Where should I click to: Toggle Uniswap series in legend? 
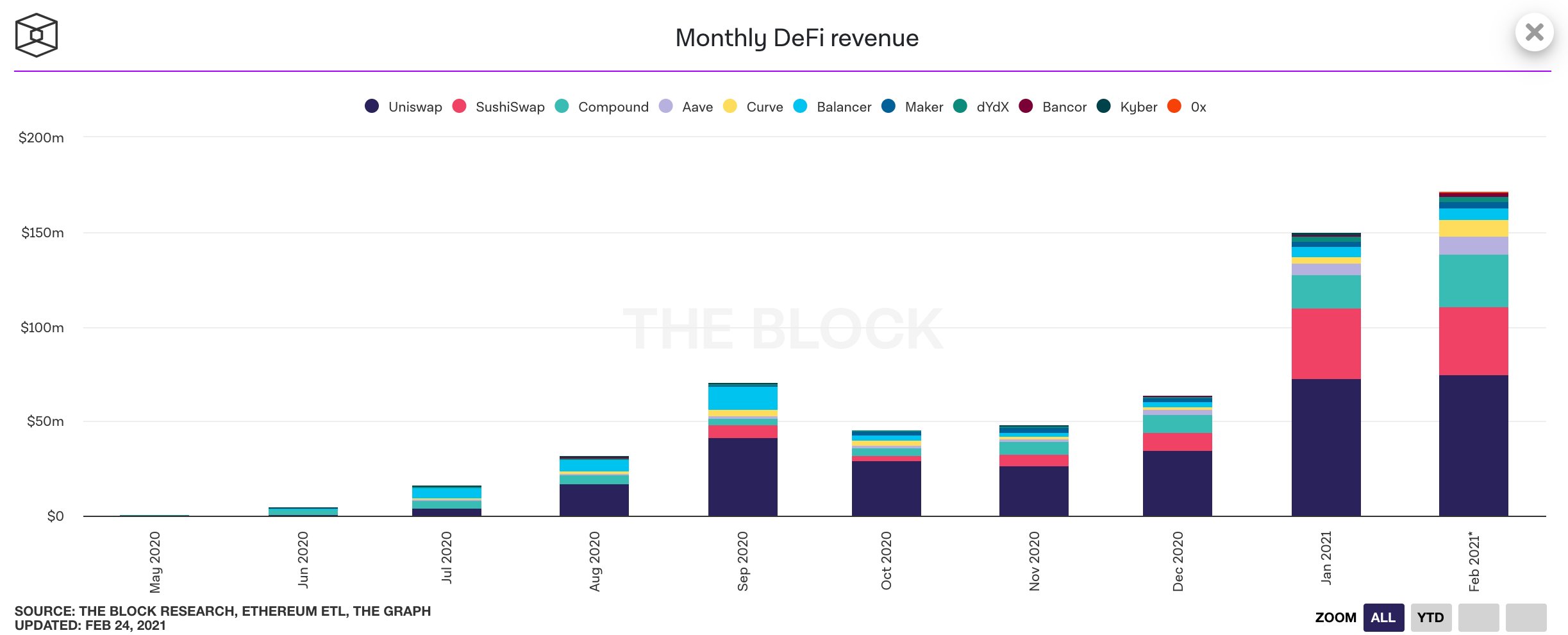403,106
